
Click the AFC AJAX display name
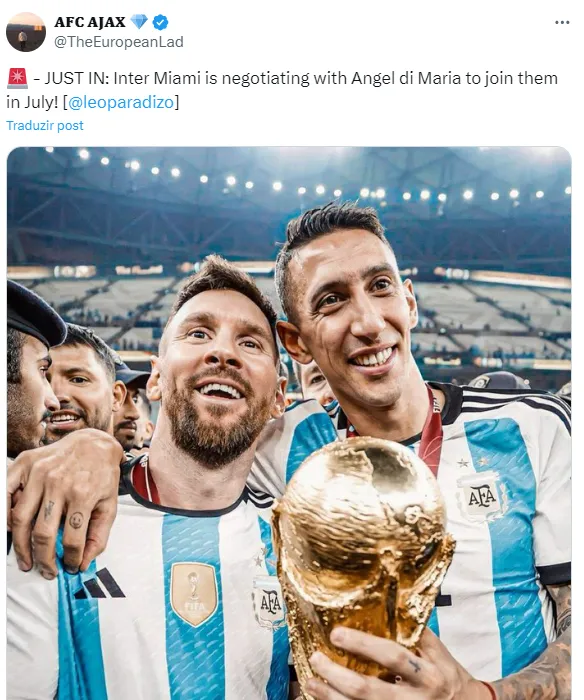coord(90,22)
